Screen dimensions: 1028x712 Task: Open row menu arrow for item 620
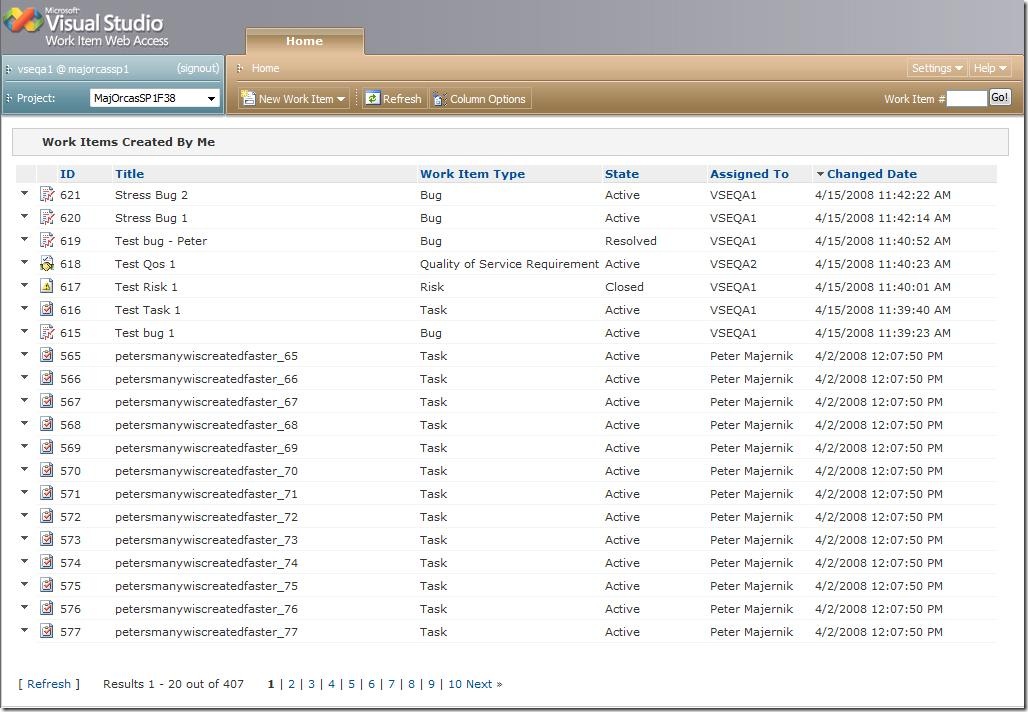(x=25, y=217)
